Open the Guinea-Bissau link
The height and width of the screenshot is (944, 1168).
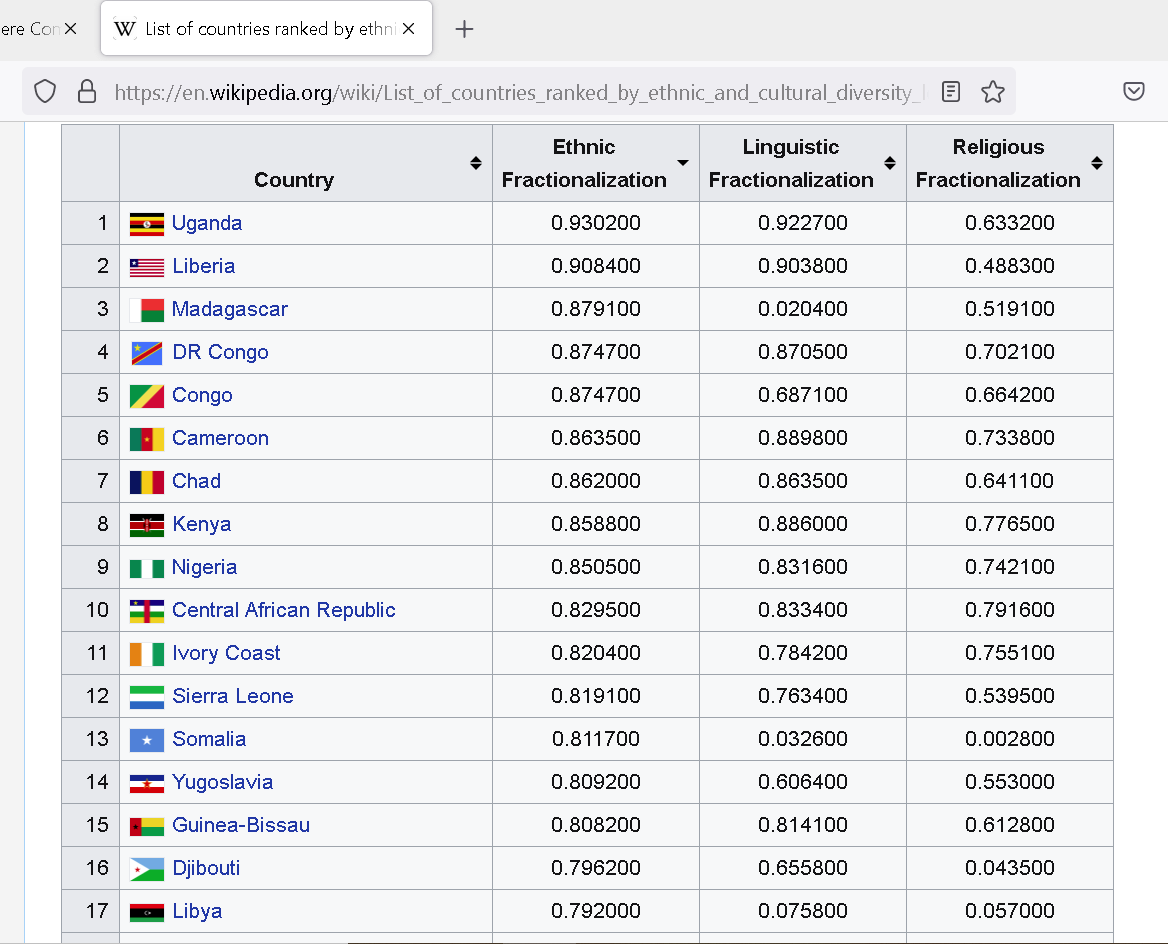tap(241, 826)
